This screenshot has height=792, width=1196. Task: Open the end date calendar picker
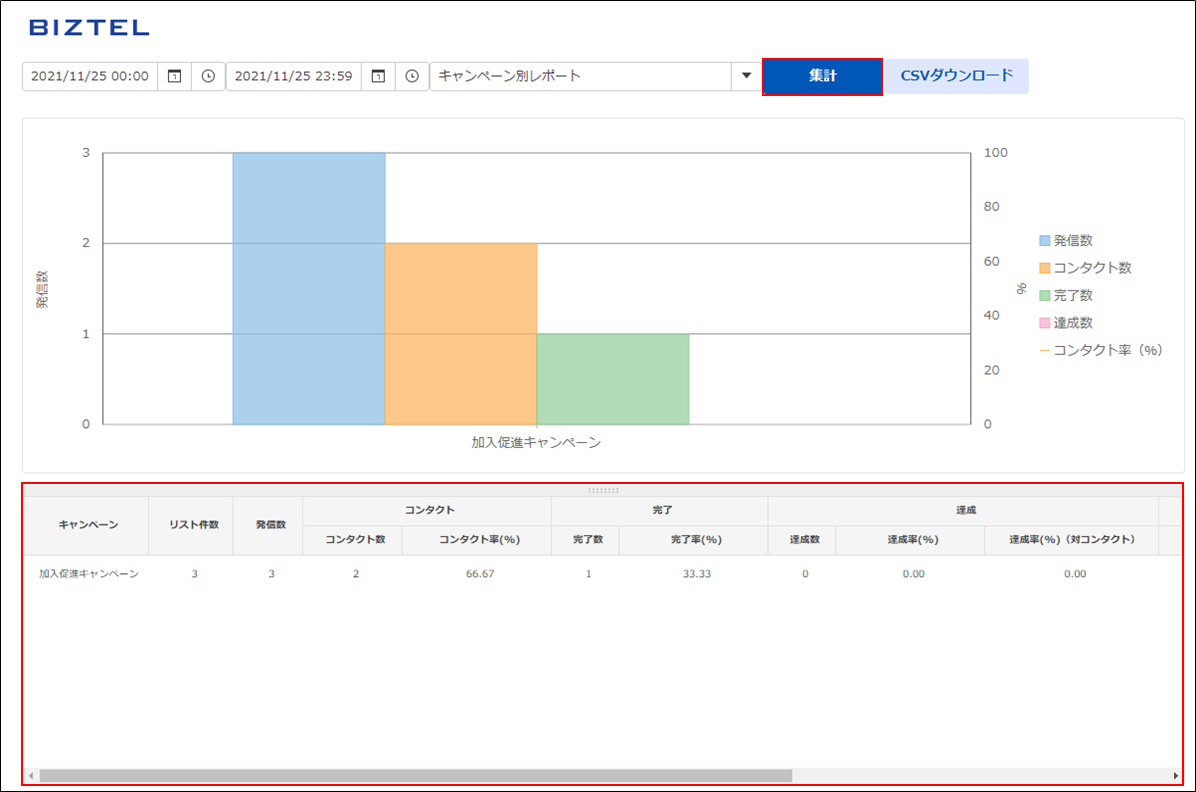coord(378,76)
